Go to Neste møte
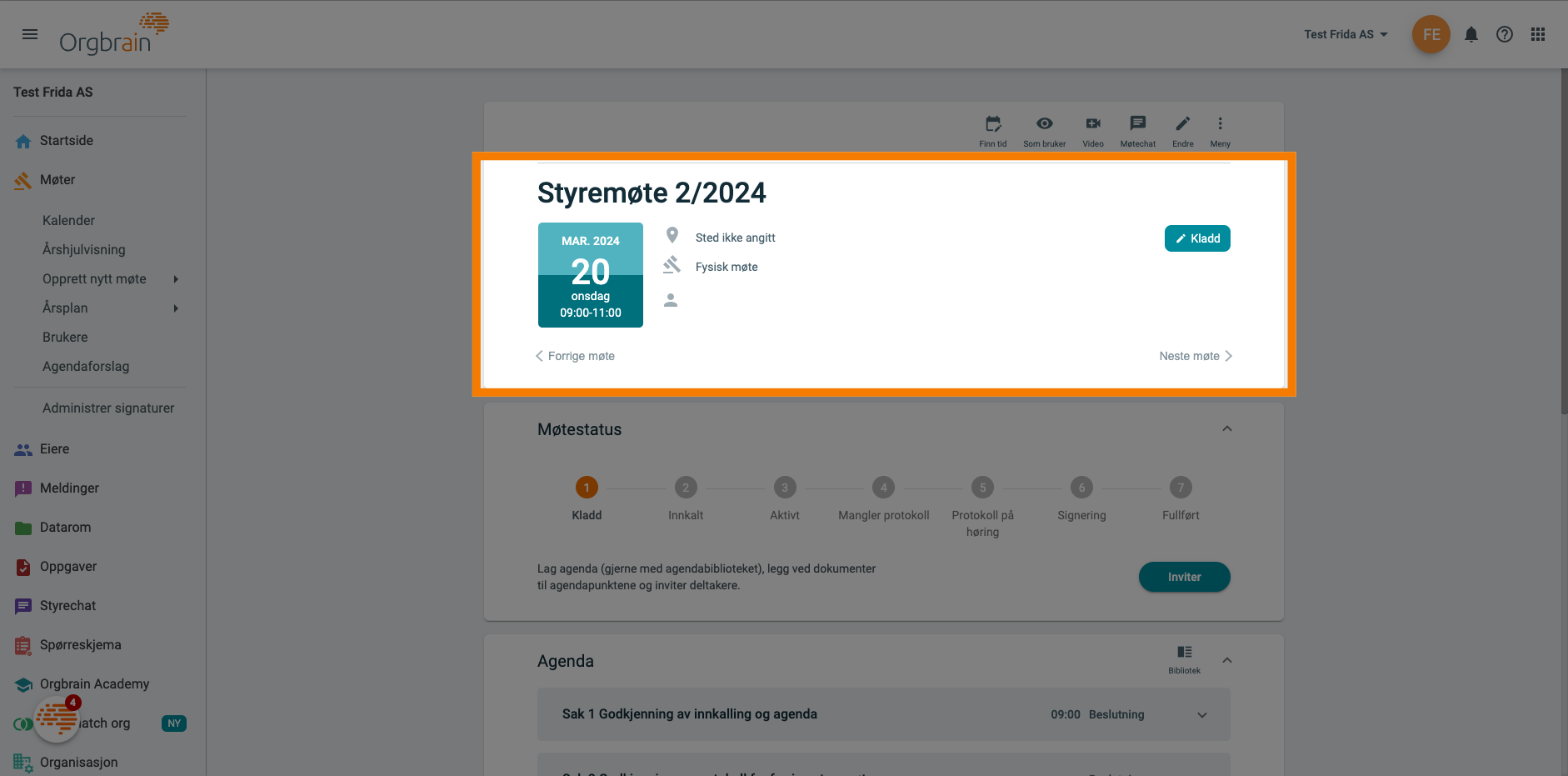Image resolution: width=1568 pixels, height=776 pixels. click(x=1196, y=356)
